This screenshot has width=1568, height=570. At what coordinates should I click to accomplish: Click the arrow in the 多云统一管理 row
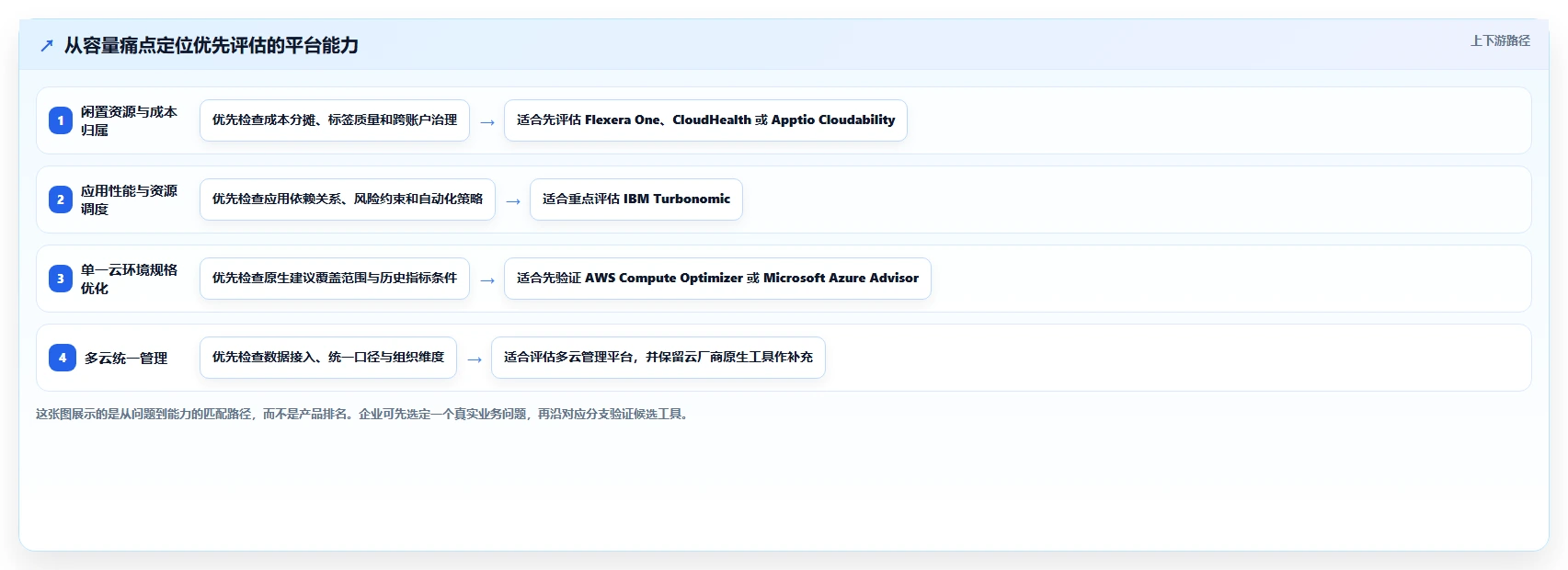(x=475, y=359)
